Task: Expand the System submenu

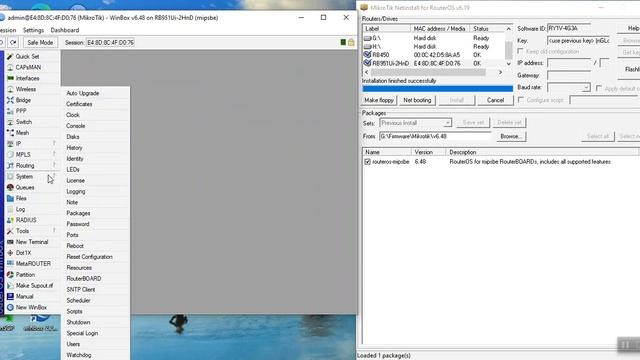Action: coord(32,176)
